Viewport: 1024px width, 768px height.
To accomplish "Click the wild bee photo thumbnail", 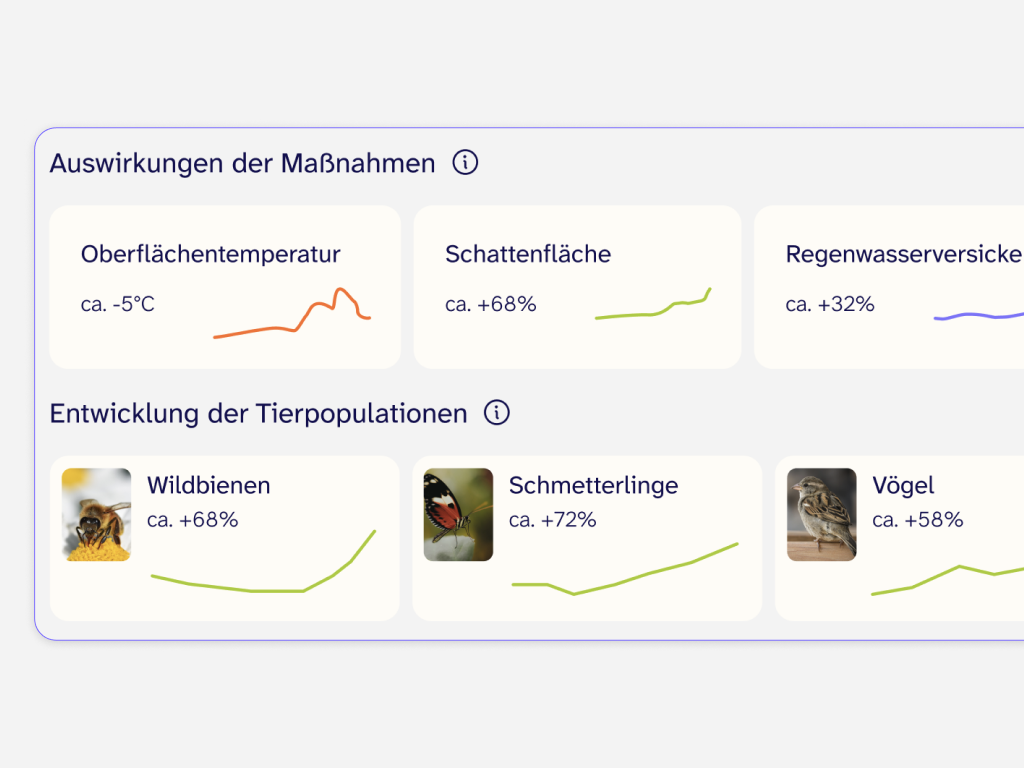I will pyautogui.click(x=97, y=515).
